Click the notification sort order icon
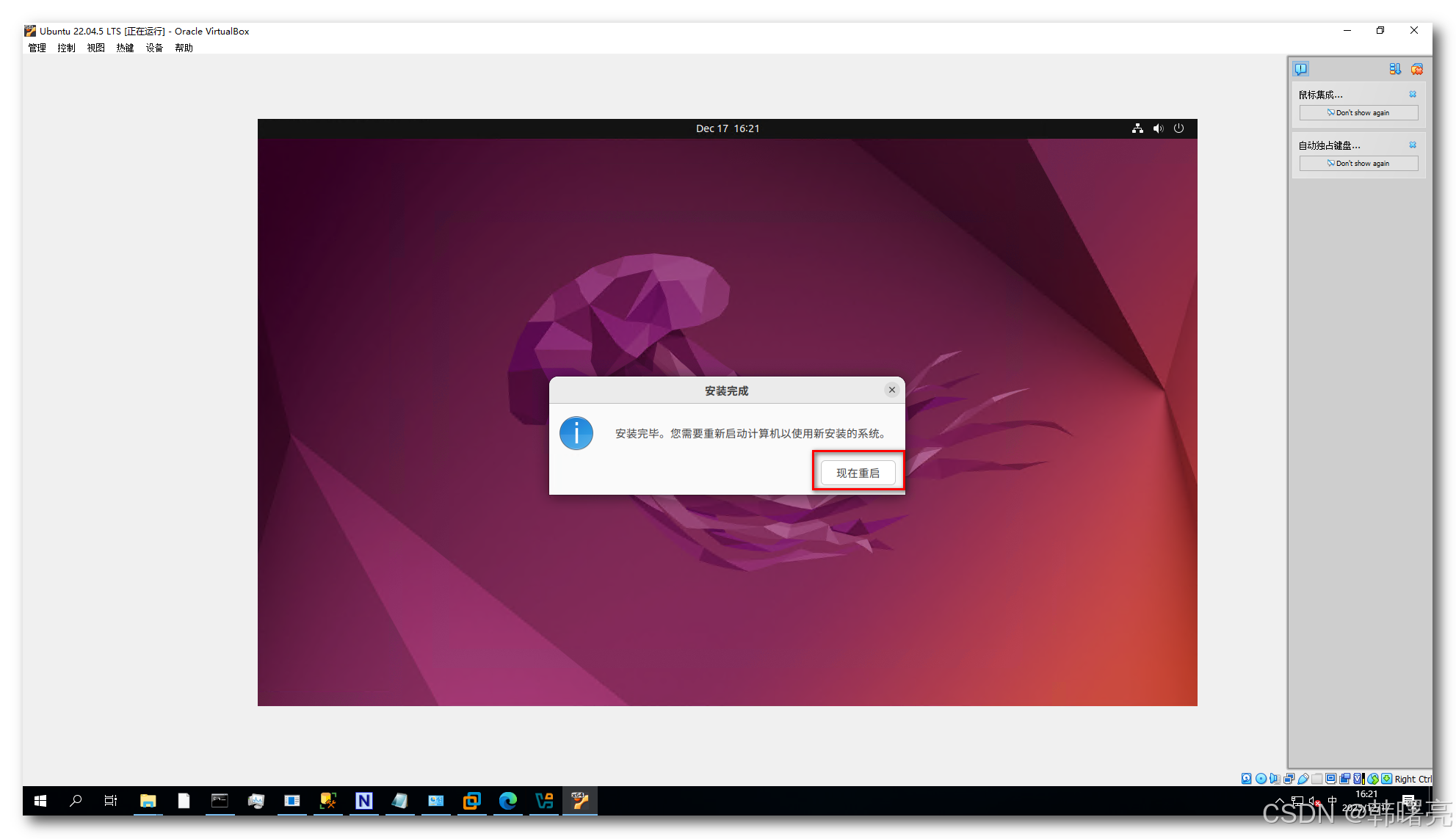This screenshot has width=1456, height=839. coord(1395,69)
